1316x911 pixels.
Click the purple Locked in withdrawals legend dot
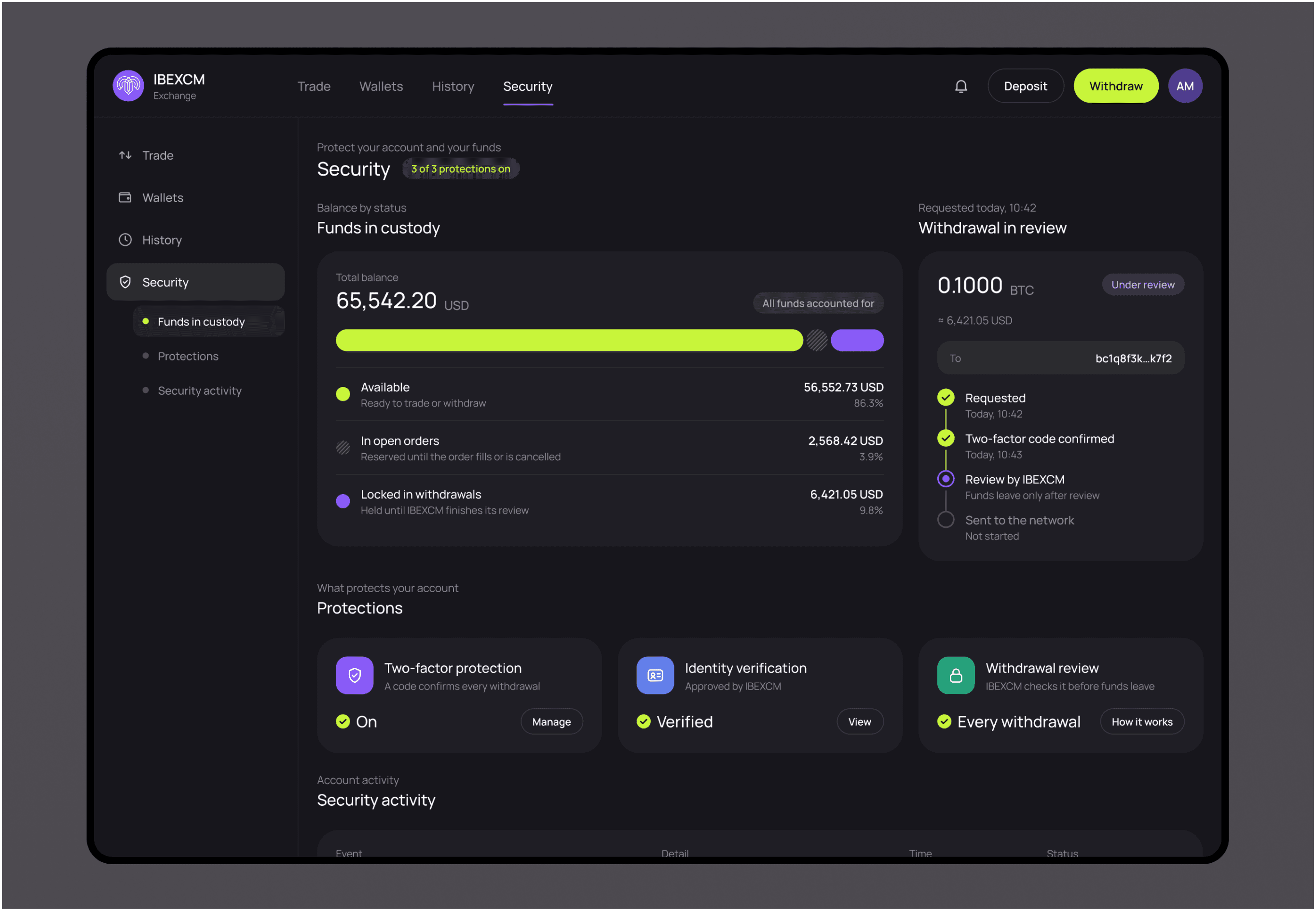[x=343, y=501]
